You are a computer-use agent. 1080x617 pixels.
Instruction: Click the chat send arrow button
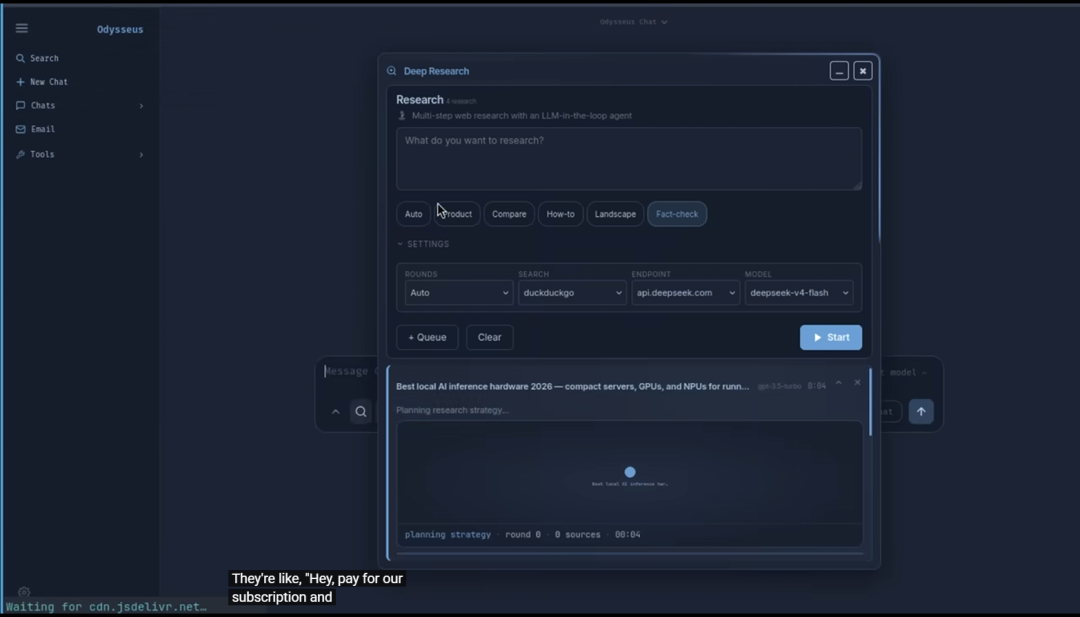(x=921, y=412)
